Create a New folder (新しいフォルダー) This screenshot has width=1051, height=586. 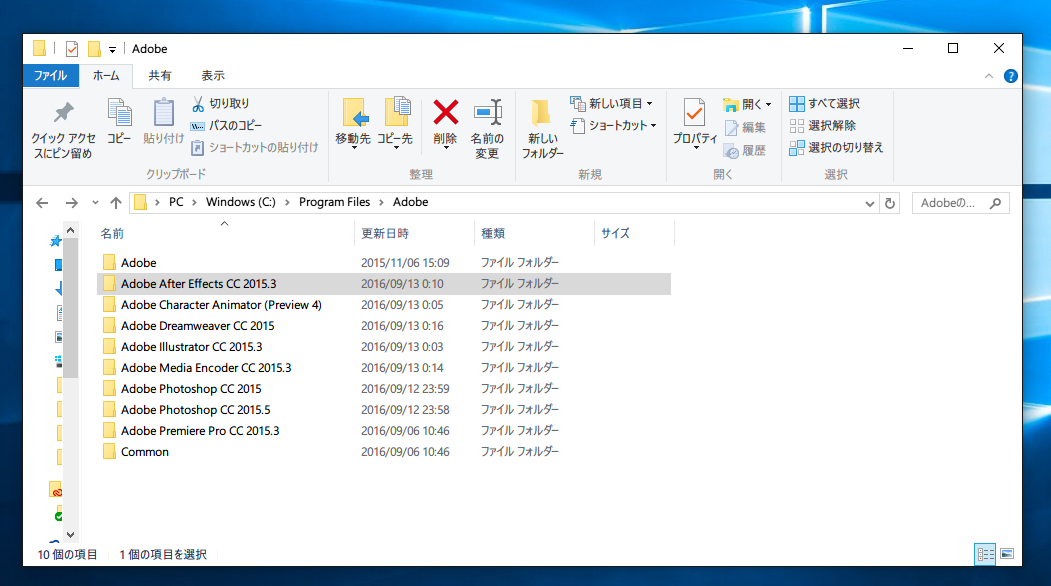pos(542,129)
